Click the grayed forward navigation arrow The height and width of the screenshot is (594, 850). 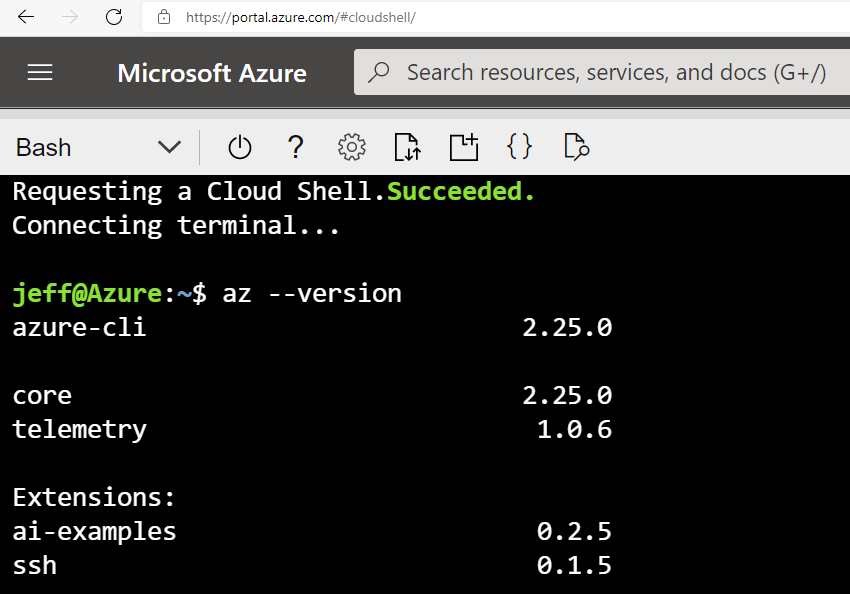[x=67, y=17]
